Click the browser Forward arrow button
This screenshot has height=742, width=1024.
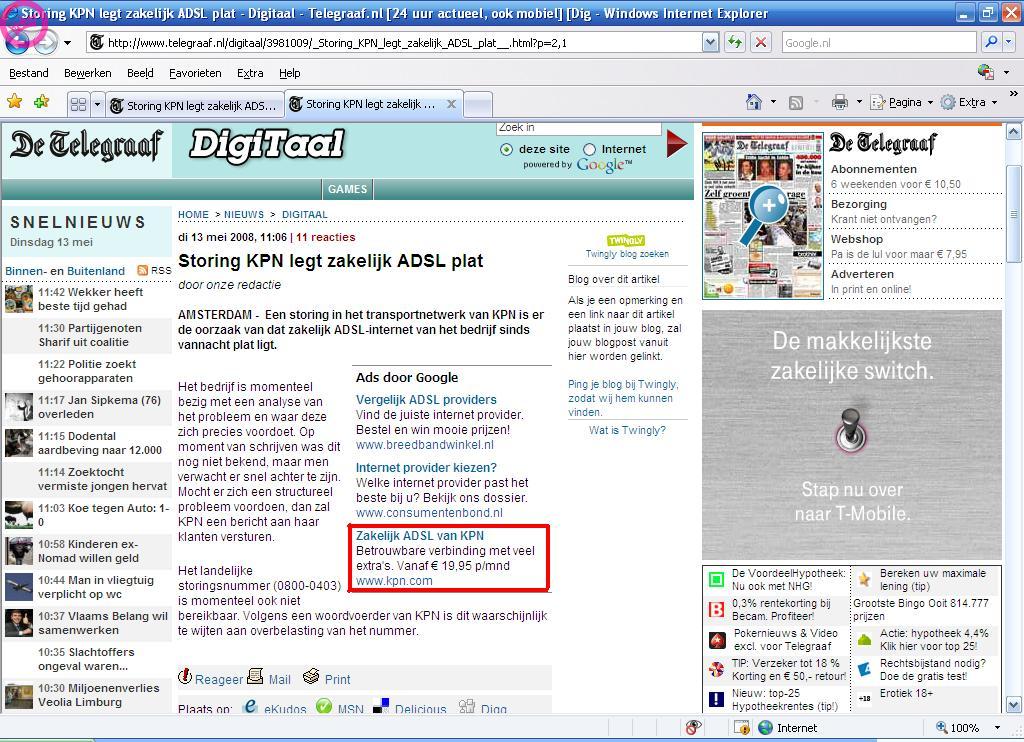click(x=46, y=43)
